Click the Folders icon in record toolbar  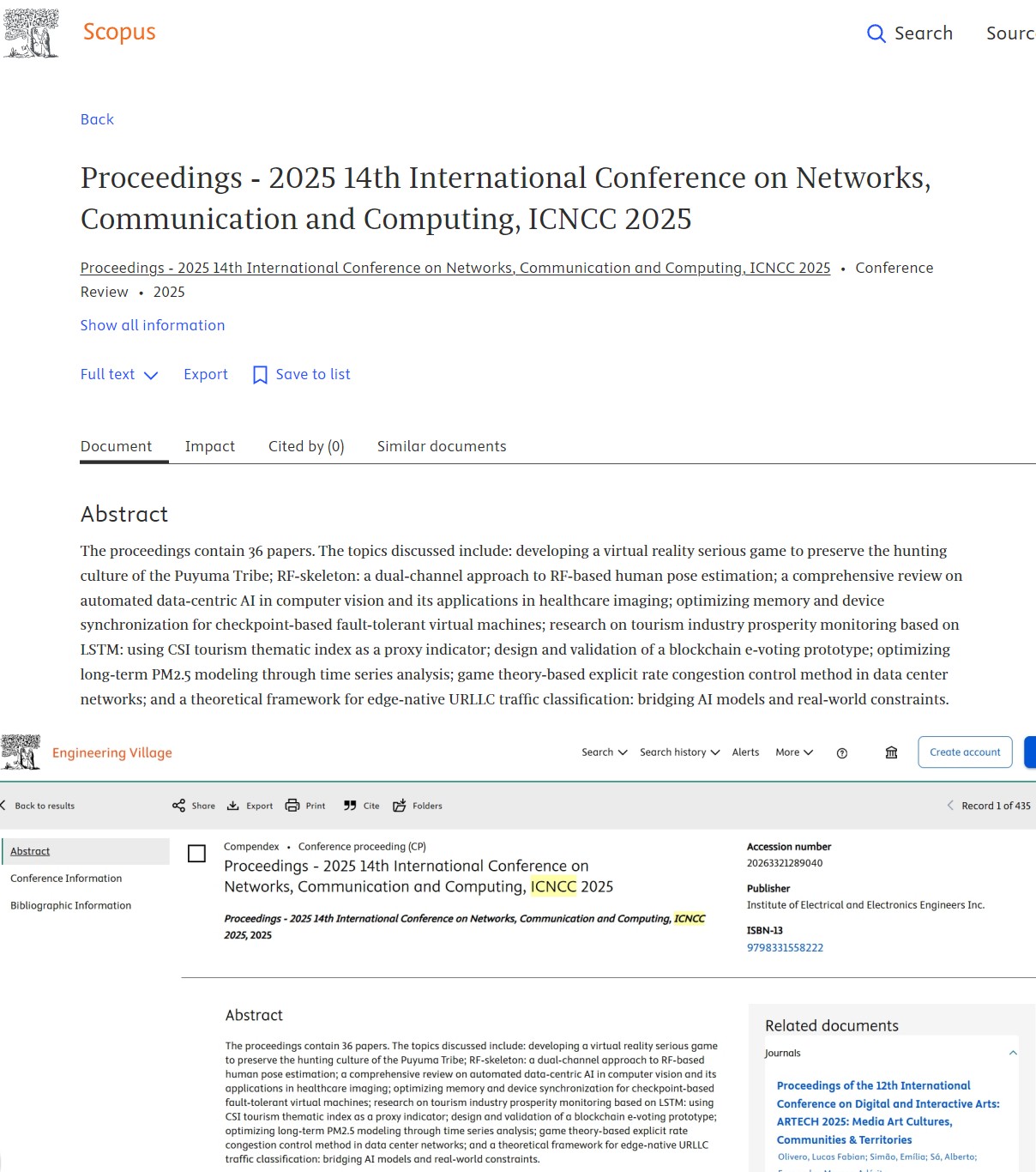pos(400,806)
